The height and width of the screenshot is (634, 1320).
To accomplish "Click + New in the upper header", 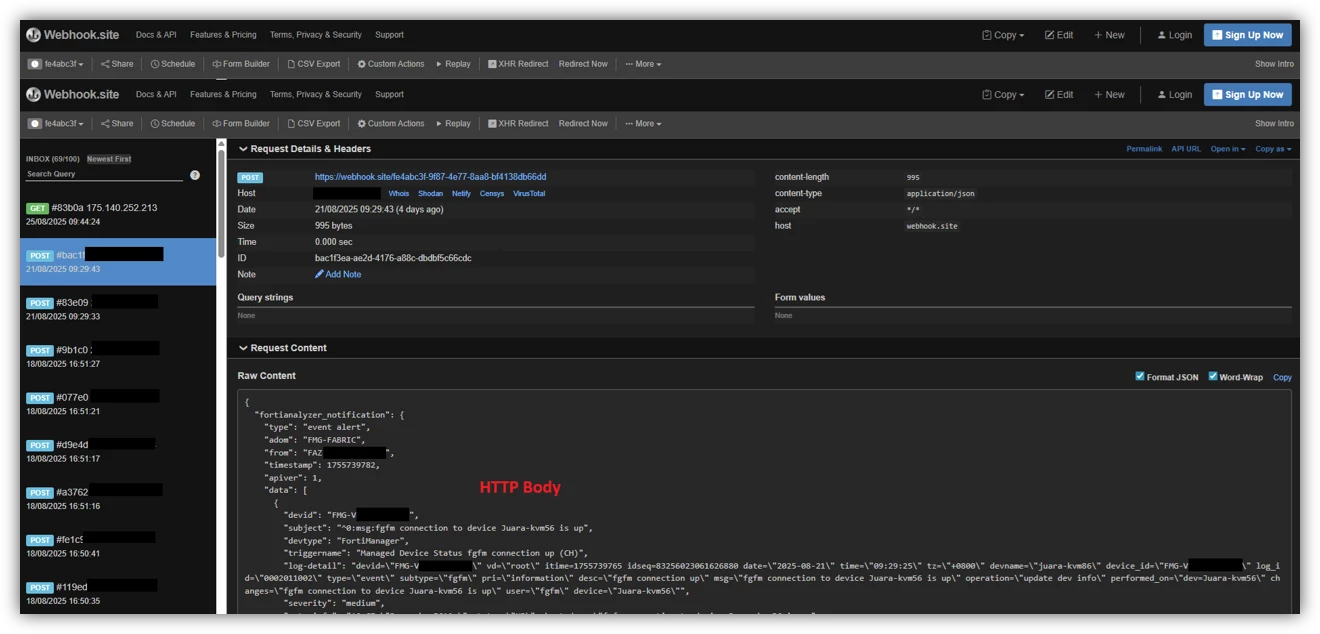I will tap(1109, 35).
